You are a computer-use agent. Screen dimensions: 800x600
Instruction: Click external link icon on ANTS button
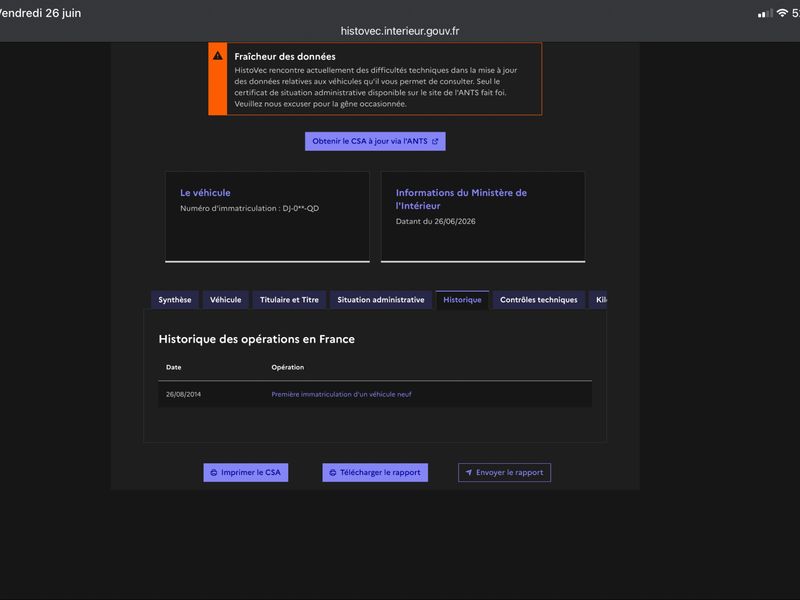[x=435, y=141]
